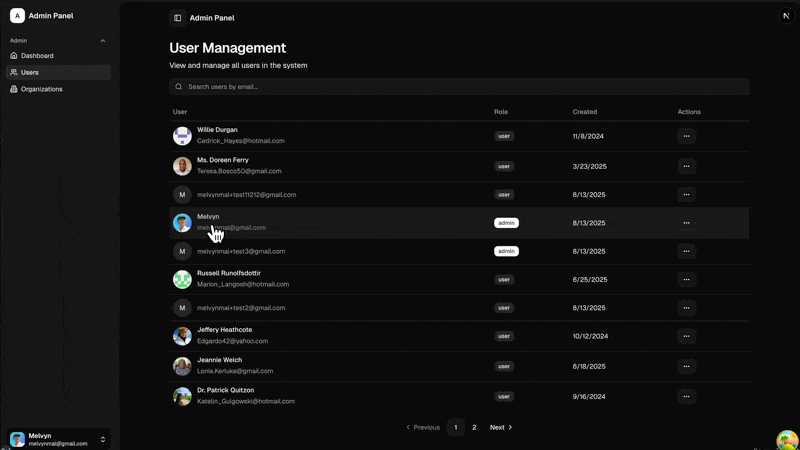Image resolution: width=800 pixels, height=450 pixels.
Task: Go to page 2 of users
Action: [474, 427]
